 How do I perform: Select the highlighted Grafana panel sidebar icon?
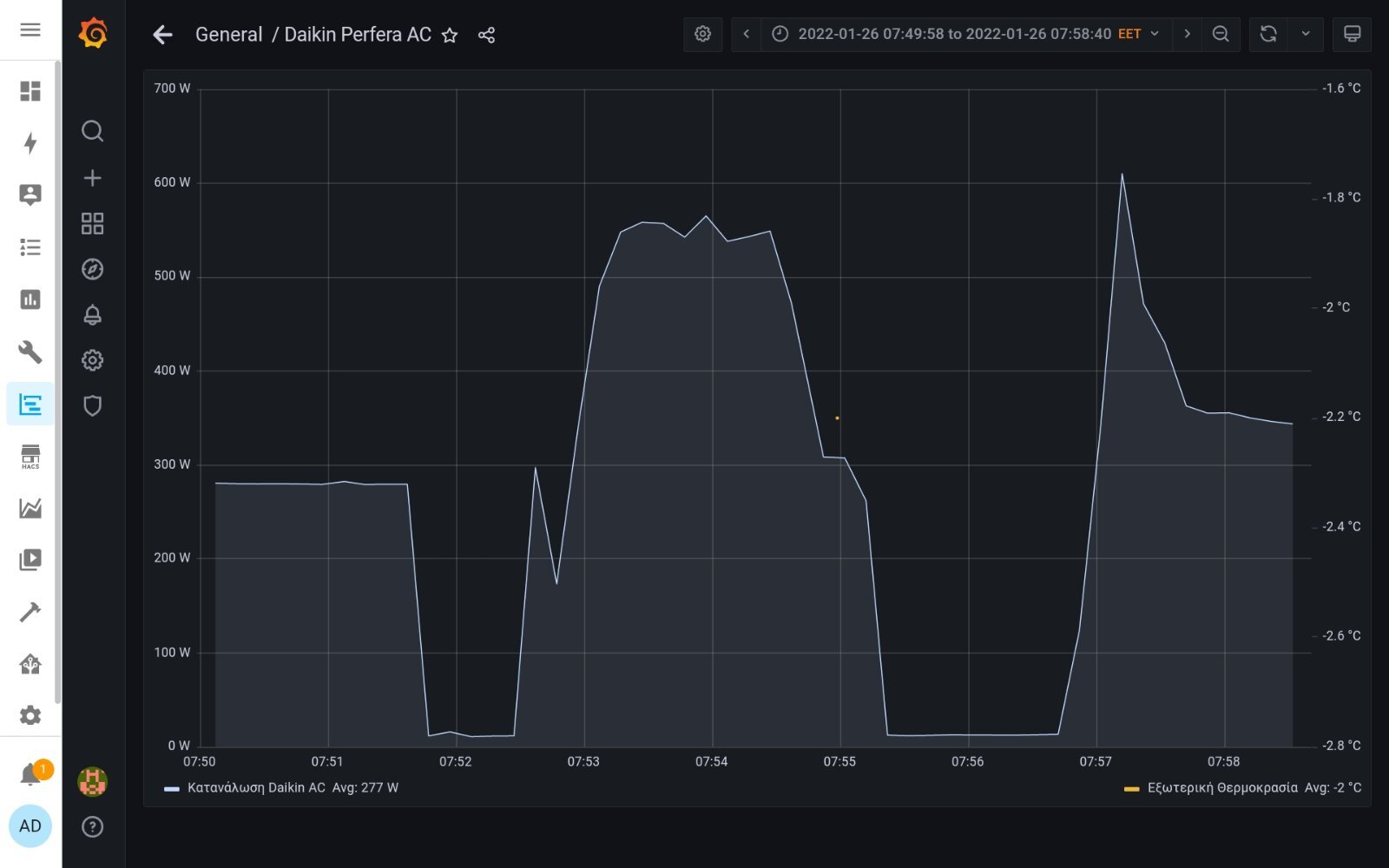click(30, 404)
